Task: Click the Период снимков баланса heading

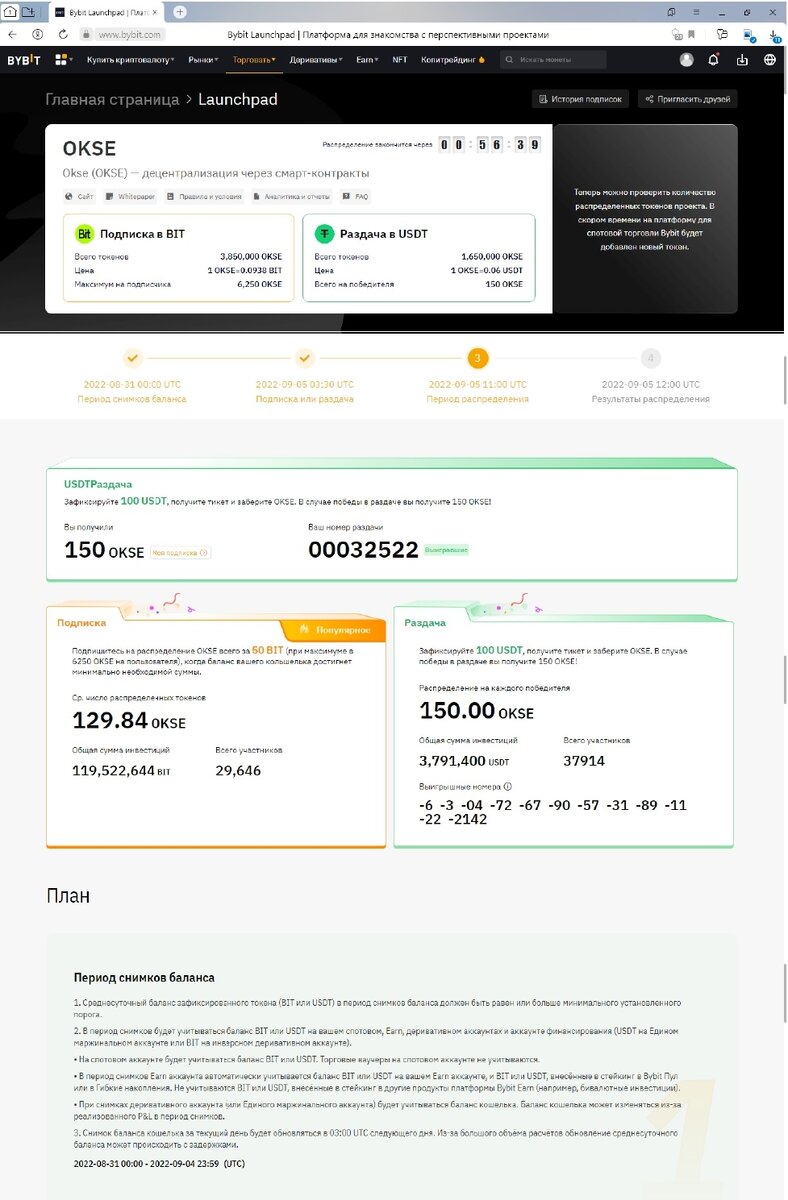Action: (x=144, y=977)
